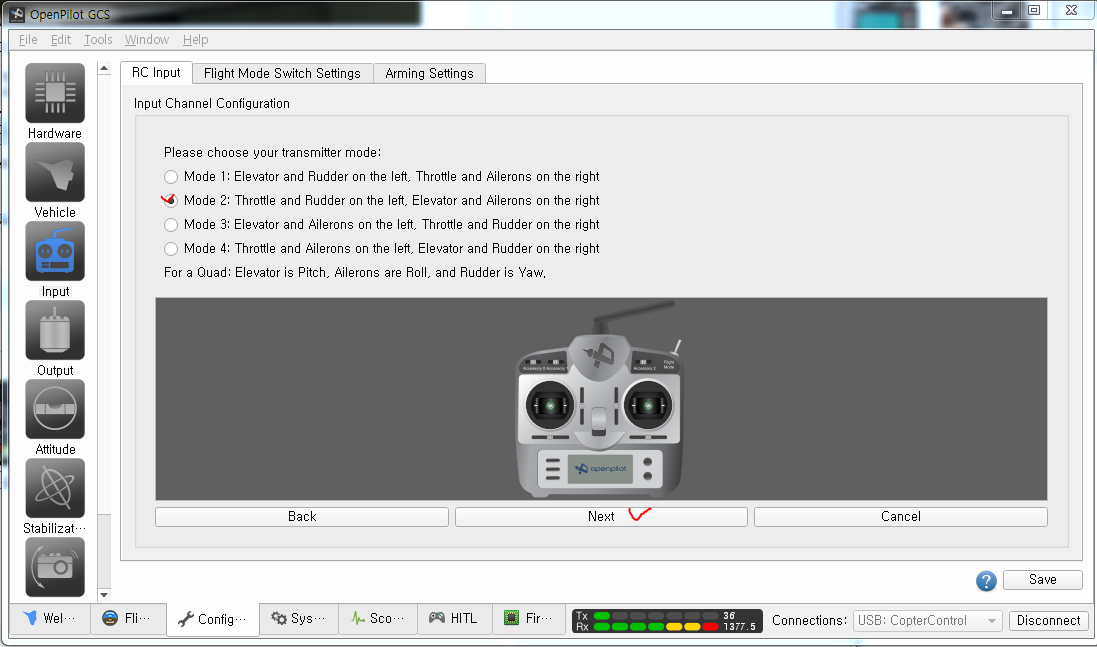Image resolution: width=1097 pixels, height=647 pixels.
Task: Switch to the RC Input tab
Action: point(156,73)
